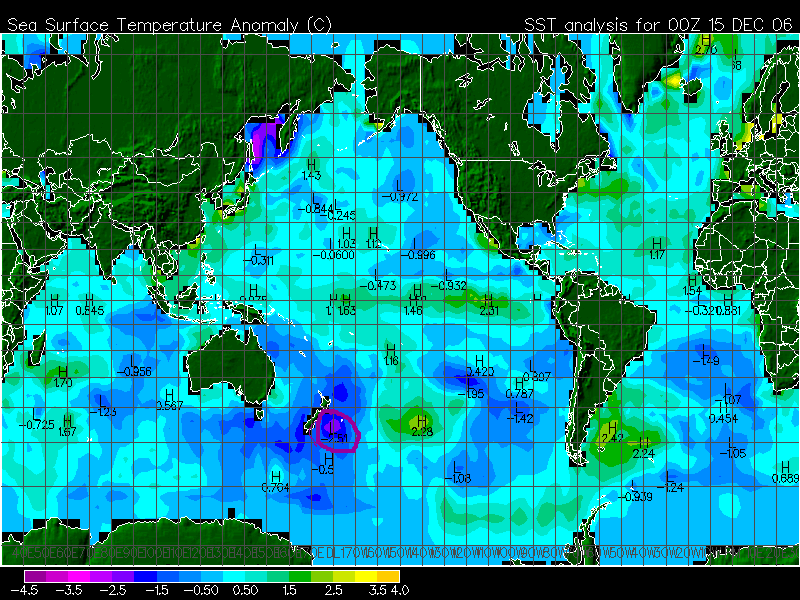The image size is (800, 600).
Task: Click the L -0.311 anomaly label
Action: click(x=259, y=255)
